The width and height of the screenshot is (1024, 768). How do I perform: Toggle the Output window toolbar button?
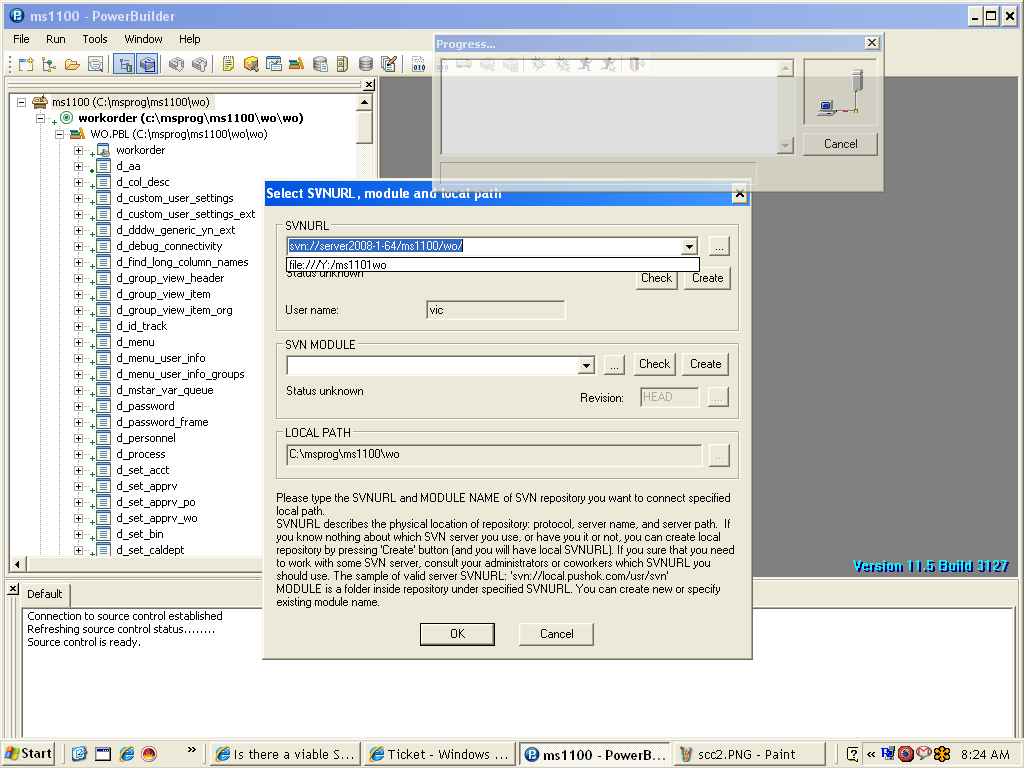click(148, 64)
